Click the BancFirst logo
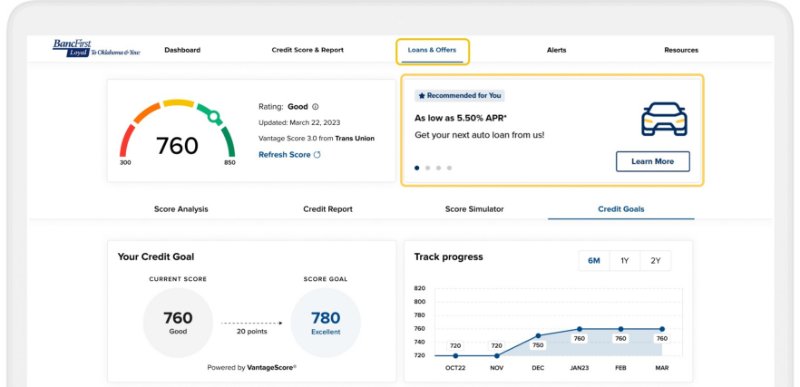The image size is (800, 387). tap(96, 48)
